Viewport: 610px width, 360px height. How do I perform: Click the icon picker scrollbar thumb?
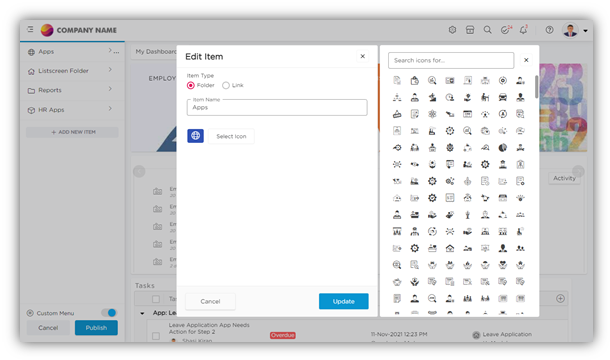click(536, 86)
